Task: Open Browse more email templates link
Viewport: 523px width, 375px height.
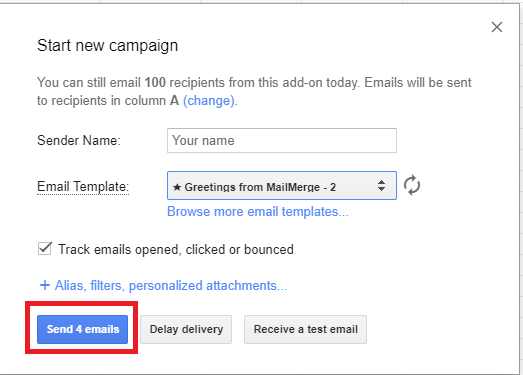Action: 258,212
